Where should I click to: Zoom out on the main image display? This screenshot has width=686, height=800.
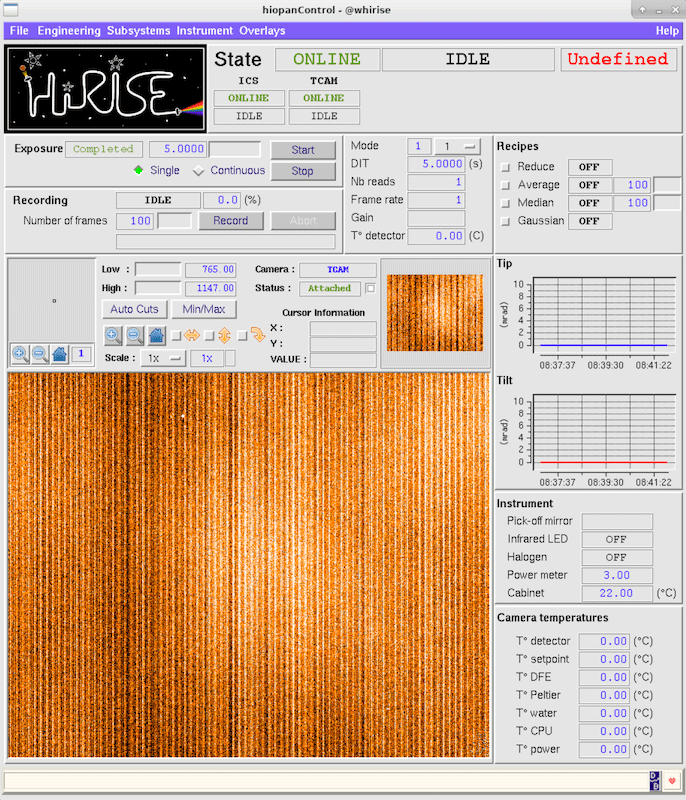point(135,336)
